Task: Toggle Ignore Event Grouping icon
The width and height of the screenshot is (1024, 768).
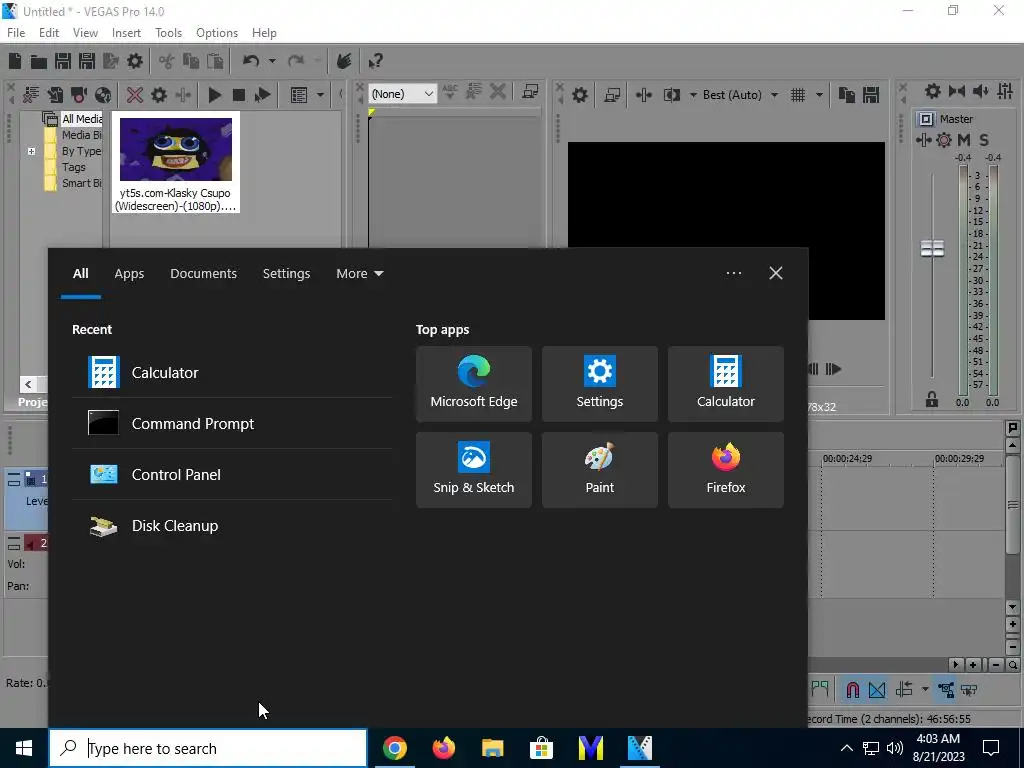Action: click(970, 690)
